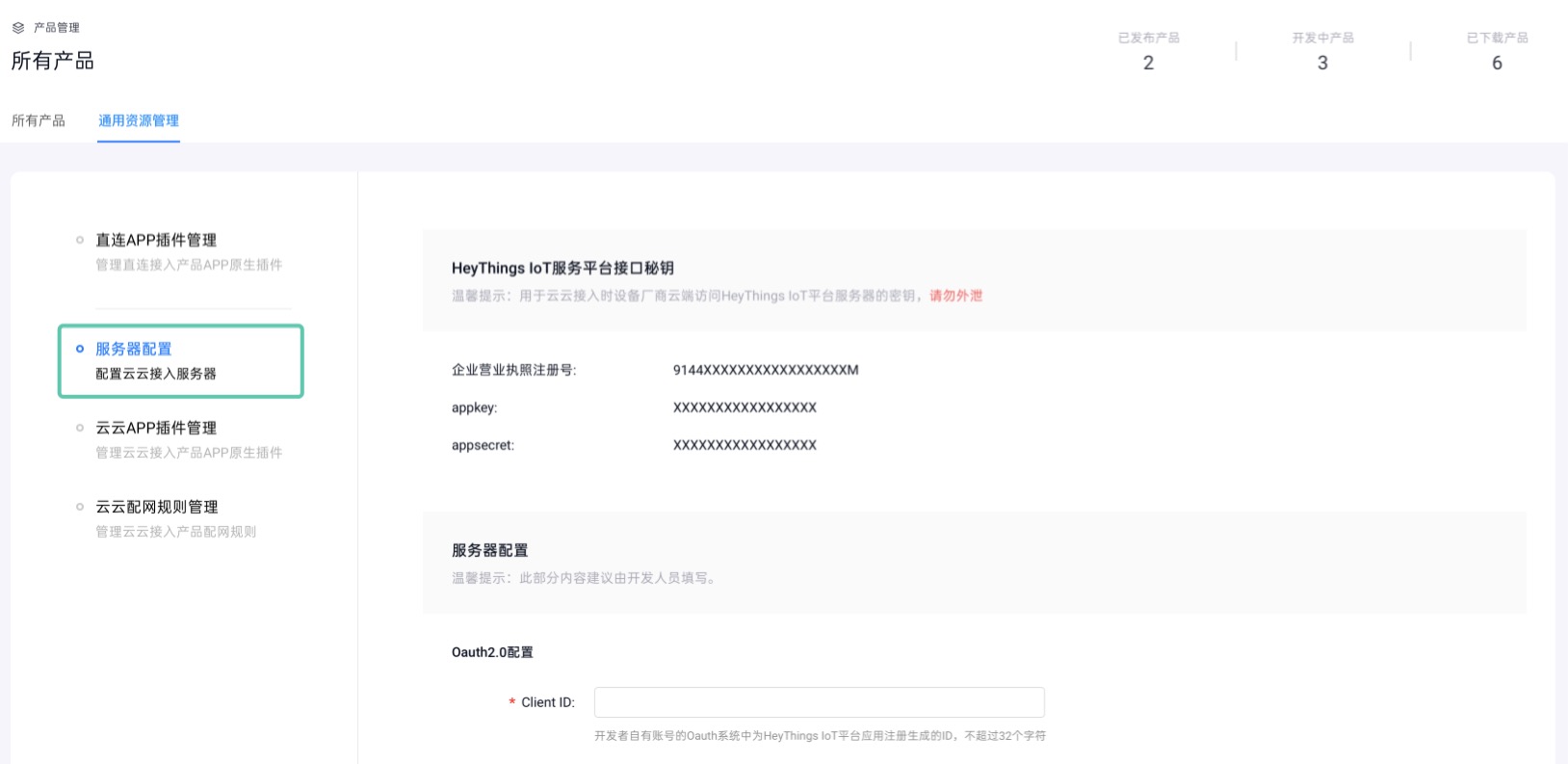The height and width of the screenshot is (764, 1568).
Task: Click the Client ID label
Action: coord(548,702)
